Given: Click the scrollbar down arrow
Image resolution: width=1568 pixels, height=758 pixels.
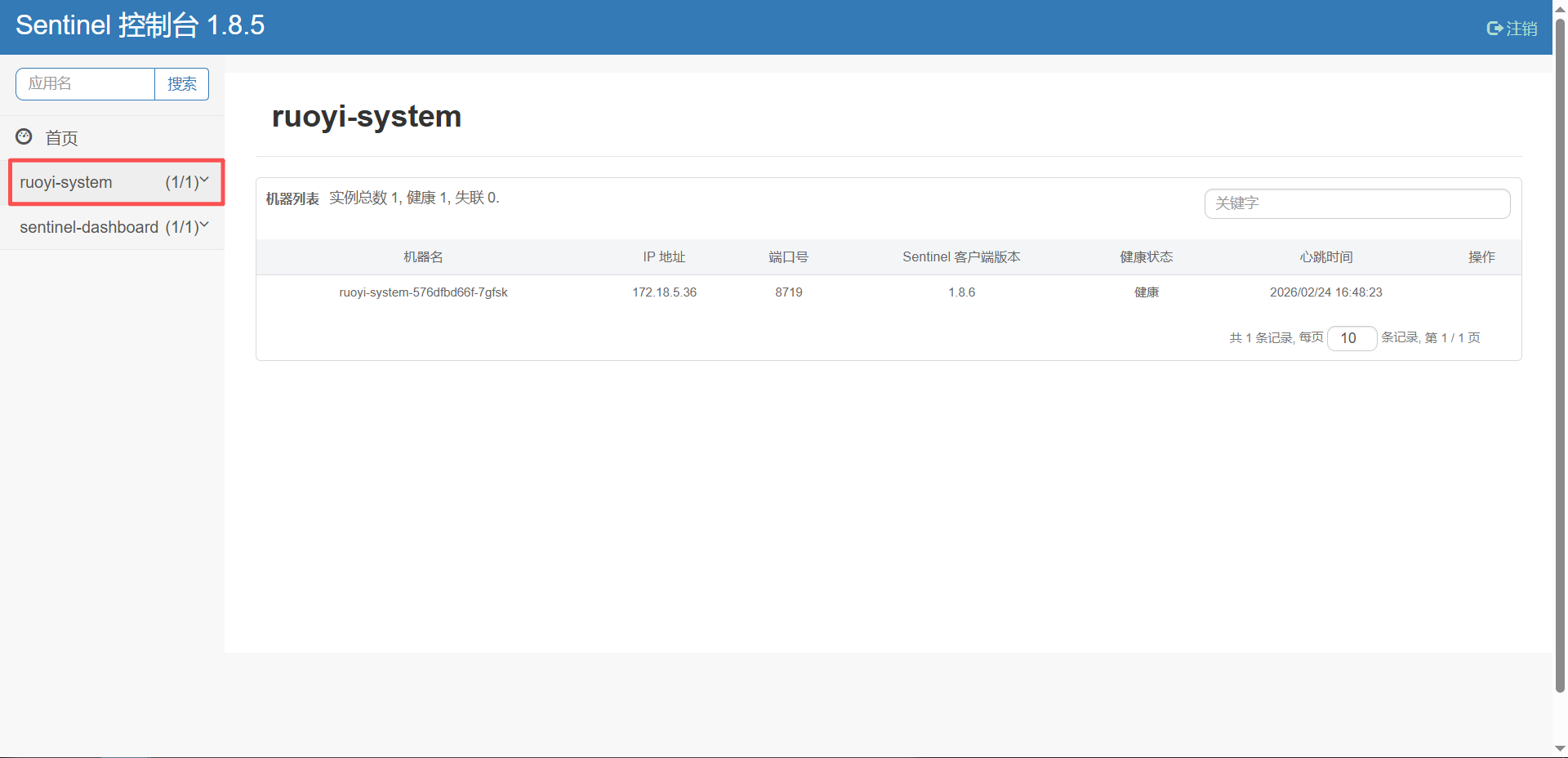Looking at the screenshot, I should [x=1560, y=749].
